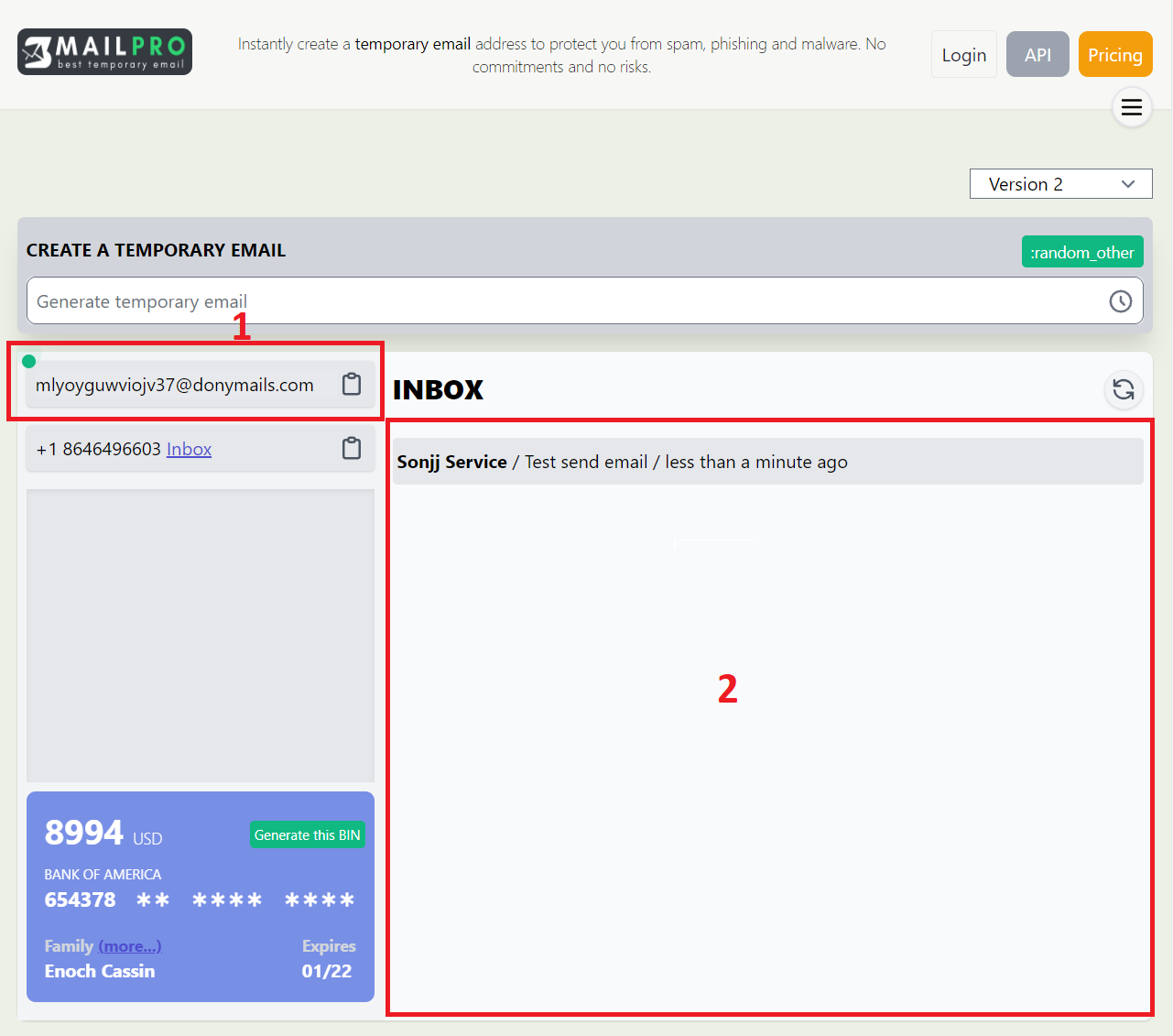
Task: Open the Version 2 dropdown
Action: click(1060, 183)
